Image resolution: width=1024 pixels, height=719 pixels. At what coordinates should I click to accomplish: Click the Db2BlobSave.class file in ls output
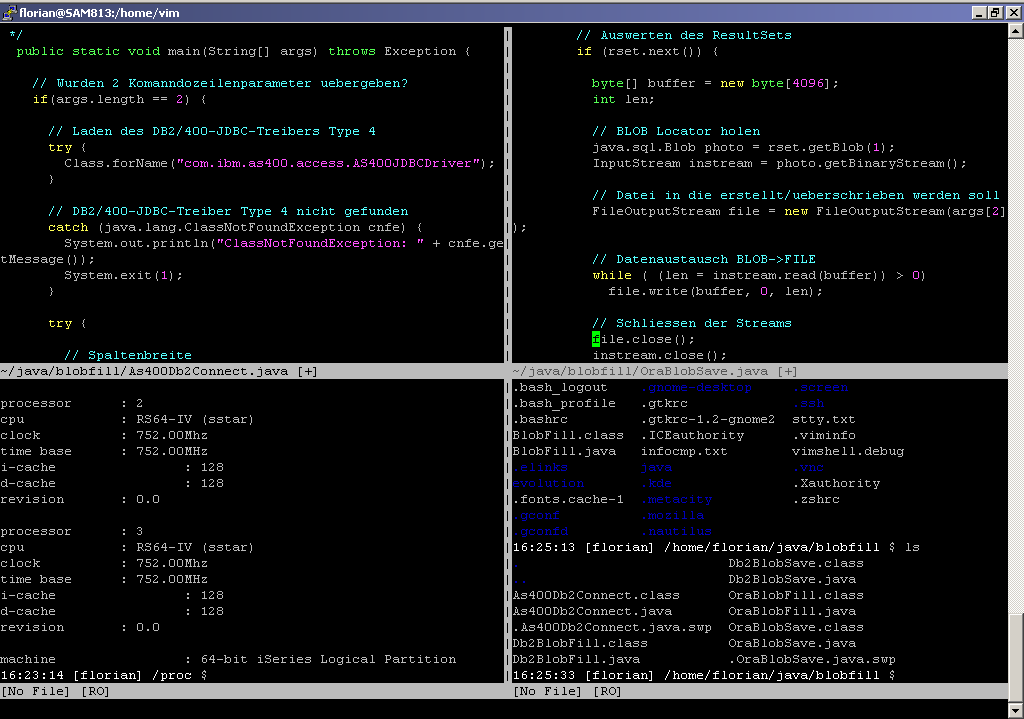tap(795, 564)
